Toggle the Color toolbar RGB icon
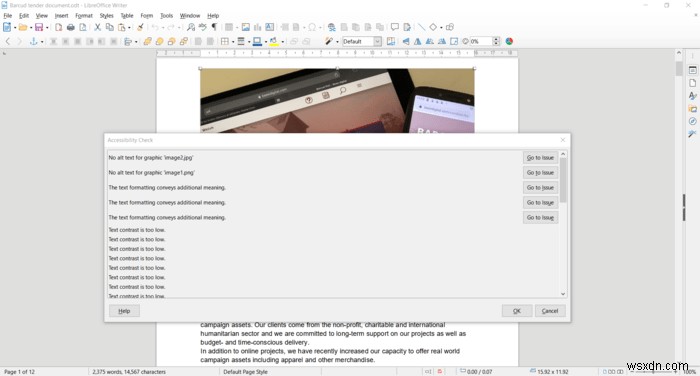Image resolution: width=700 pixels, height=376 pixels. (509, 42)
